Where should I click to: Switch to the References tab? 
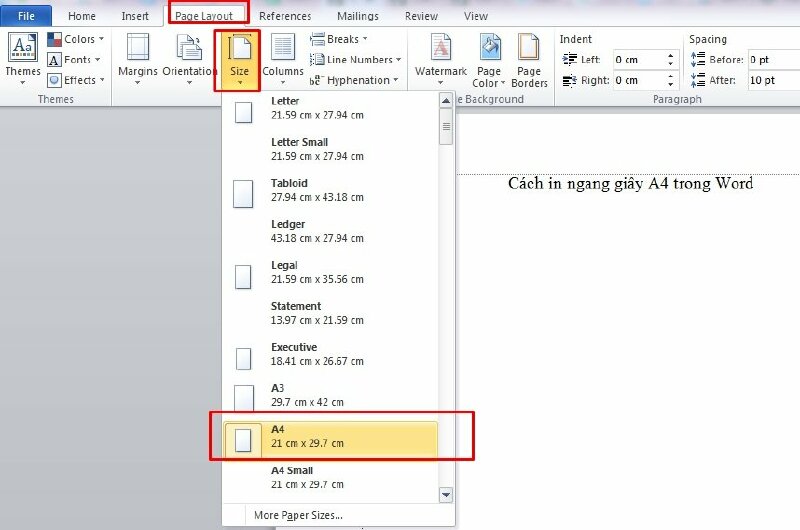point(285,16)
